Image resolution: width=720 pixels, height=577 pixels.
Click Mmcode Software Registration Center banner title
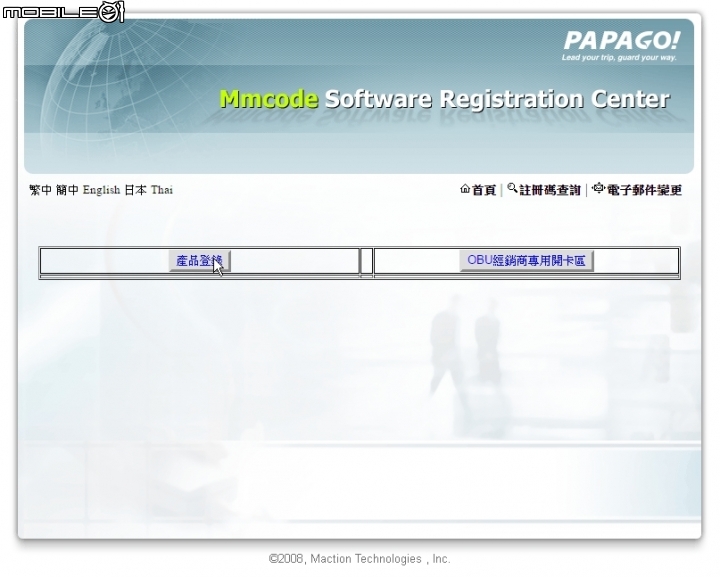[444, 99]
